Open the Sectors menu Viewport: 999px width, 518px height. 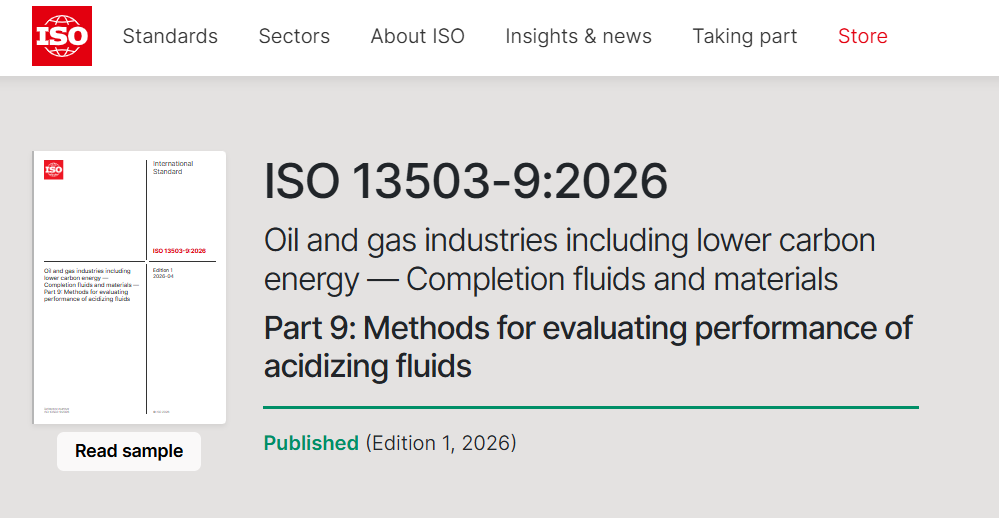coord(294,36)
